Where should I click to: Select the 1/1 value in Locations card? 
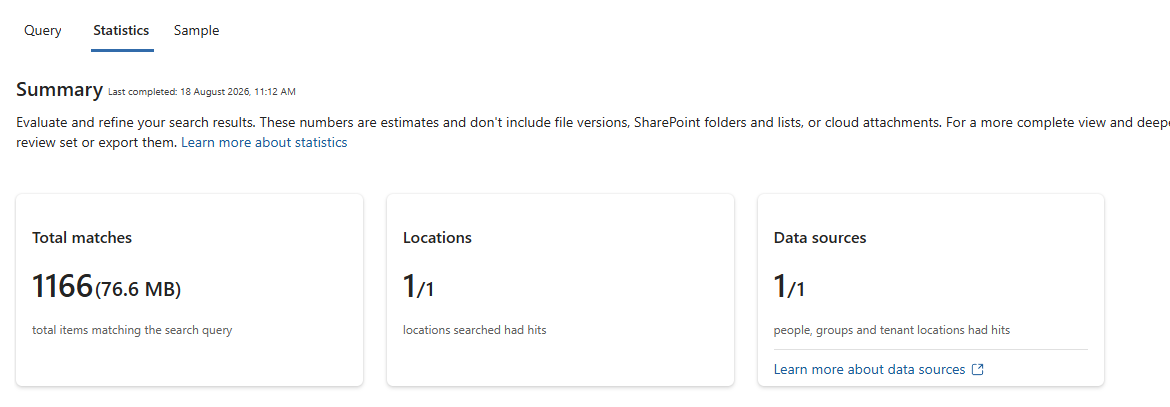[419, 287]
